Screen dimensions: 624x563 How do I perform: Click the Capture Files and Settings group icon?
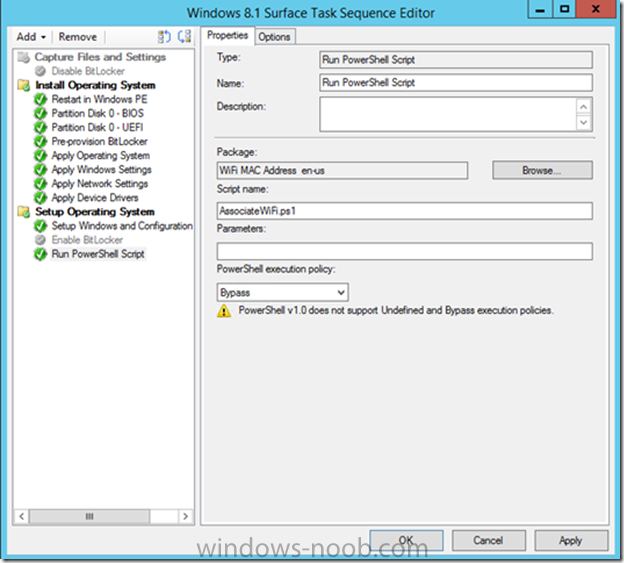click(x=23, y=58)
